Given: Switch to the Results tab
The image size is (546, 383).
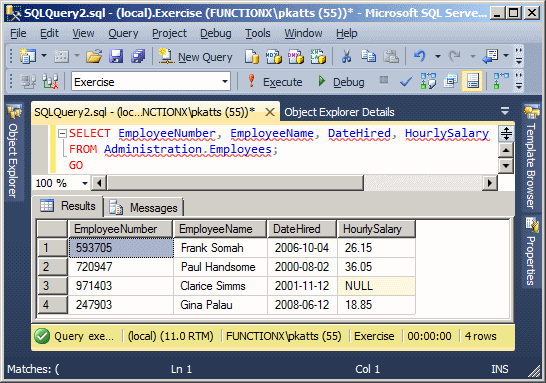Looking at the screenshot, I should (68, 206).
